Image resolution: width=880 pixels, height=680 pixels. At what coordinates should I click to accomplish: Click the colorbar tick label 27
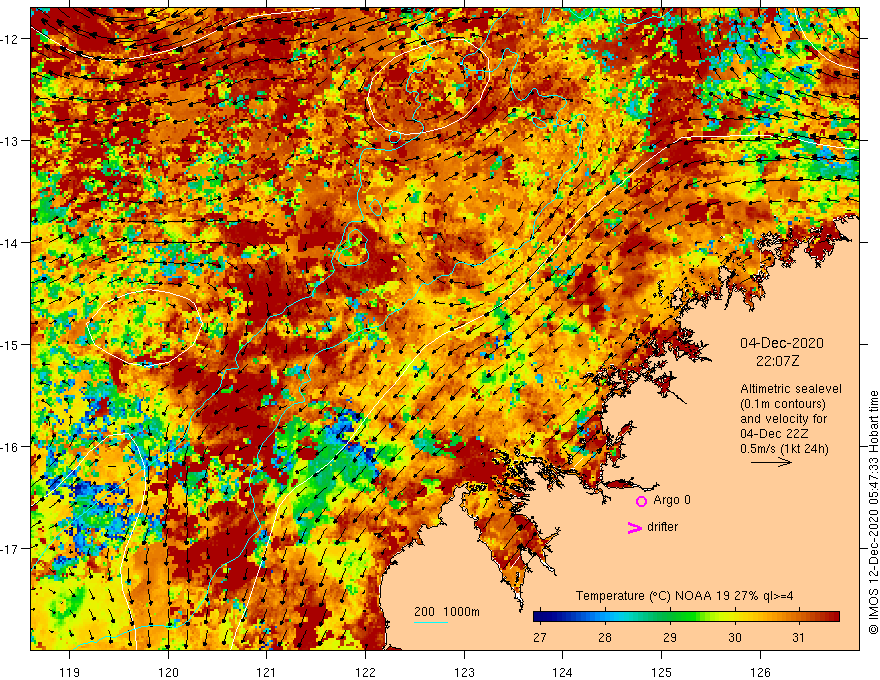[x=540, y=638]
